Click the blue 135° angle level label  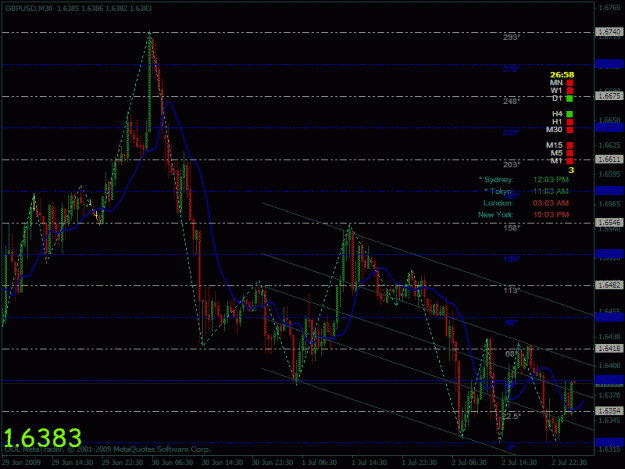(511, 259)
